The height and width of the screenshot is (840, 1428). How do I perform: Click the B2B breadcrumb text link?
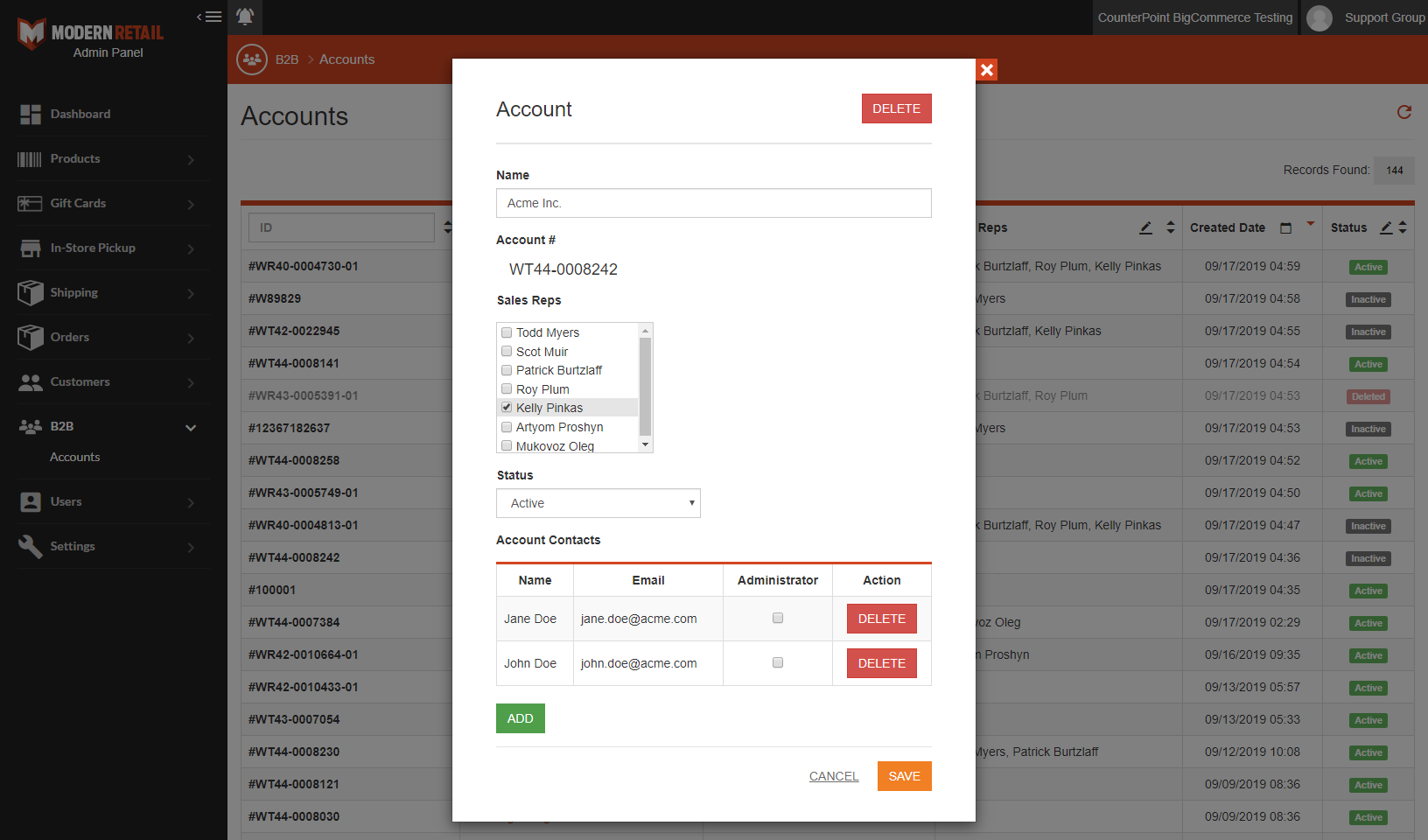pos(287,59)
